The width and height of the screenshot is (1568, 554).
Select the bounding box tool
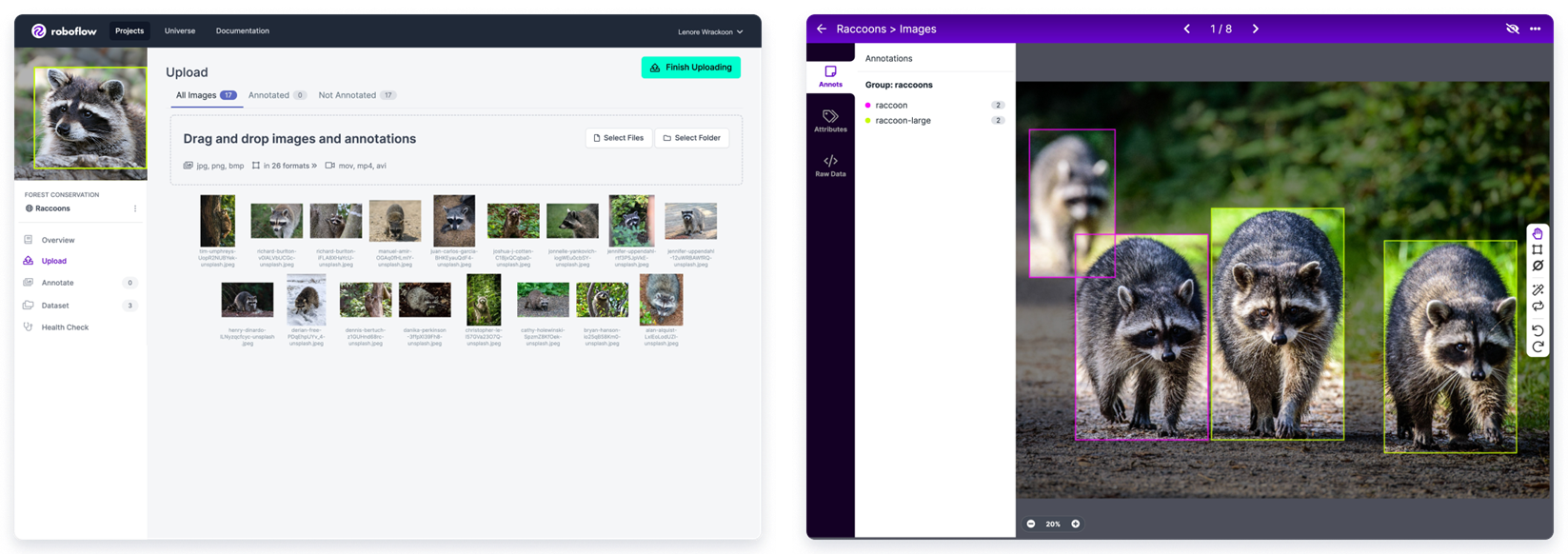[1538, 250]
